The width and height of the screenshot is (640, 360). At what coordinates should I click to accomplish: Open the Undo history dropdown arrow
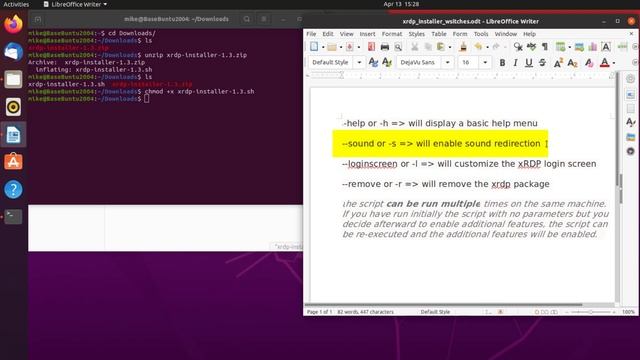tap(487, 47)
